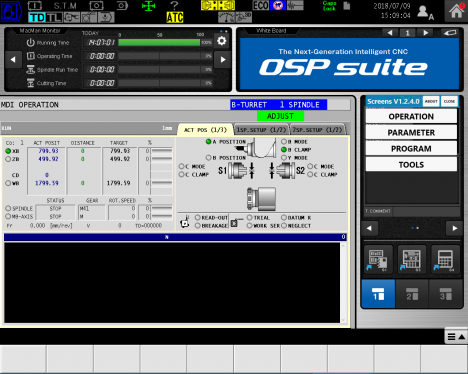
Task: Switch to screen layout 3
Action: coord(446,294)
